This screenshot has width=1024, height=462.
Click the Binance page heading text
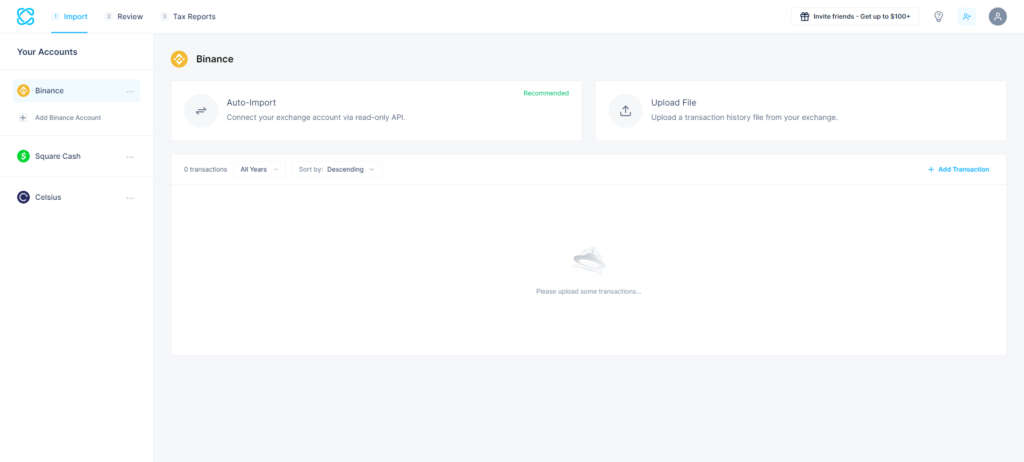tap(215, 59)
